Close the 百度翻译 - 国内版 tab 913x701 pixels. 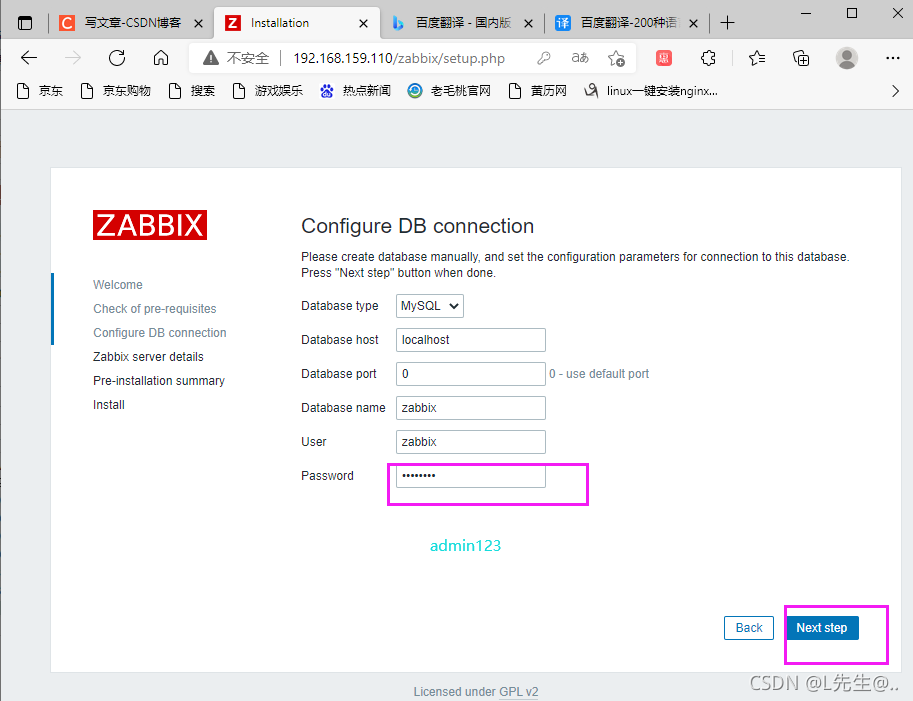click(528, 23)
